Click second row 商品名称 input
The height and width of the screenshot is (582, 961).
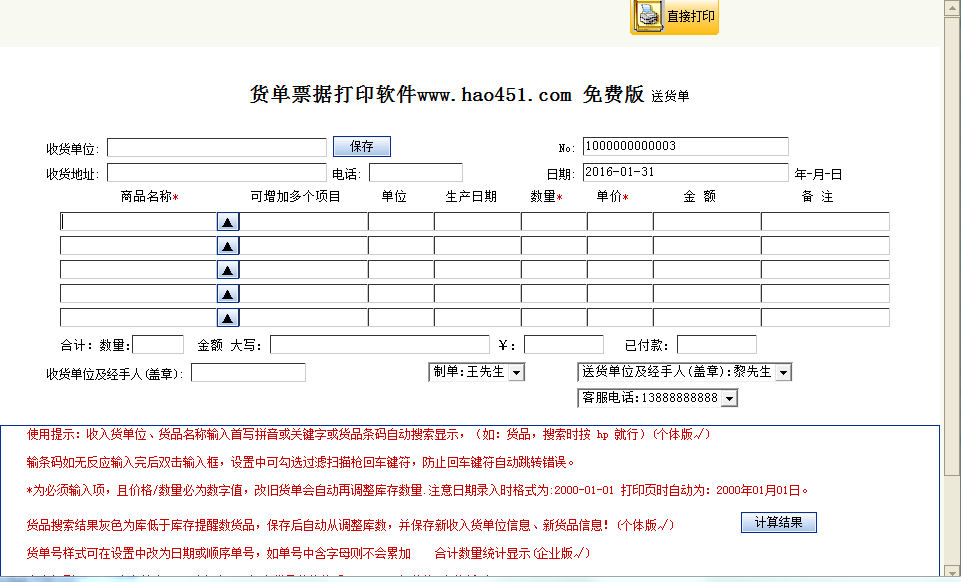coord(139,246)
